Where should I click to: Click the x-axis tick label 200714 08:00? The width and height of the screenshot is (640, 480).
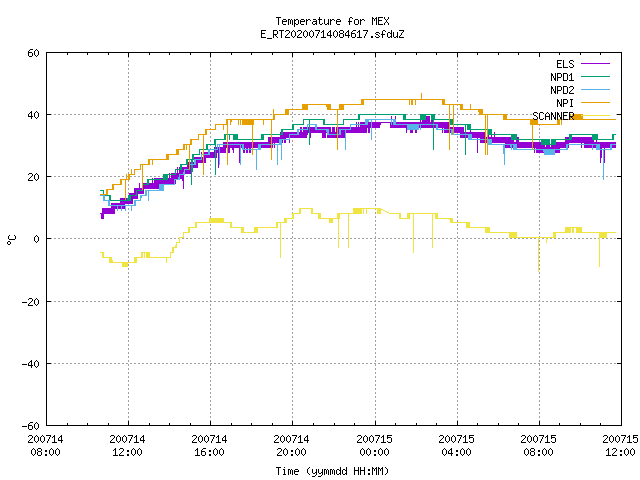pos(45,446)
